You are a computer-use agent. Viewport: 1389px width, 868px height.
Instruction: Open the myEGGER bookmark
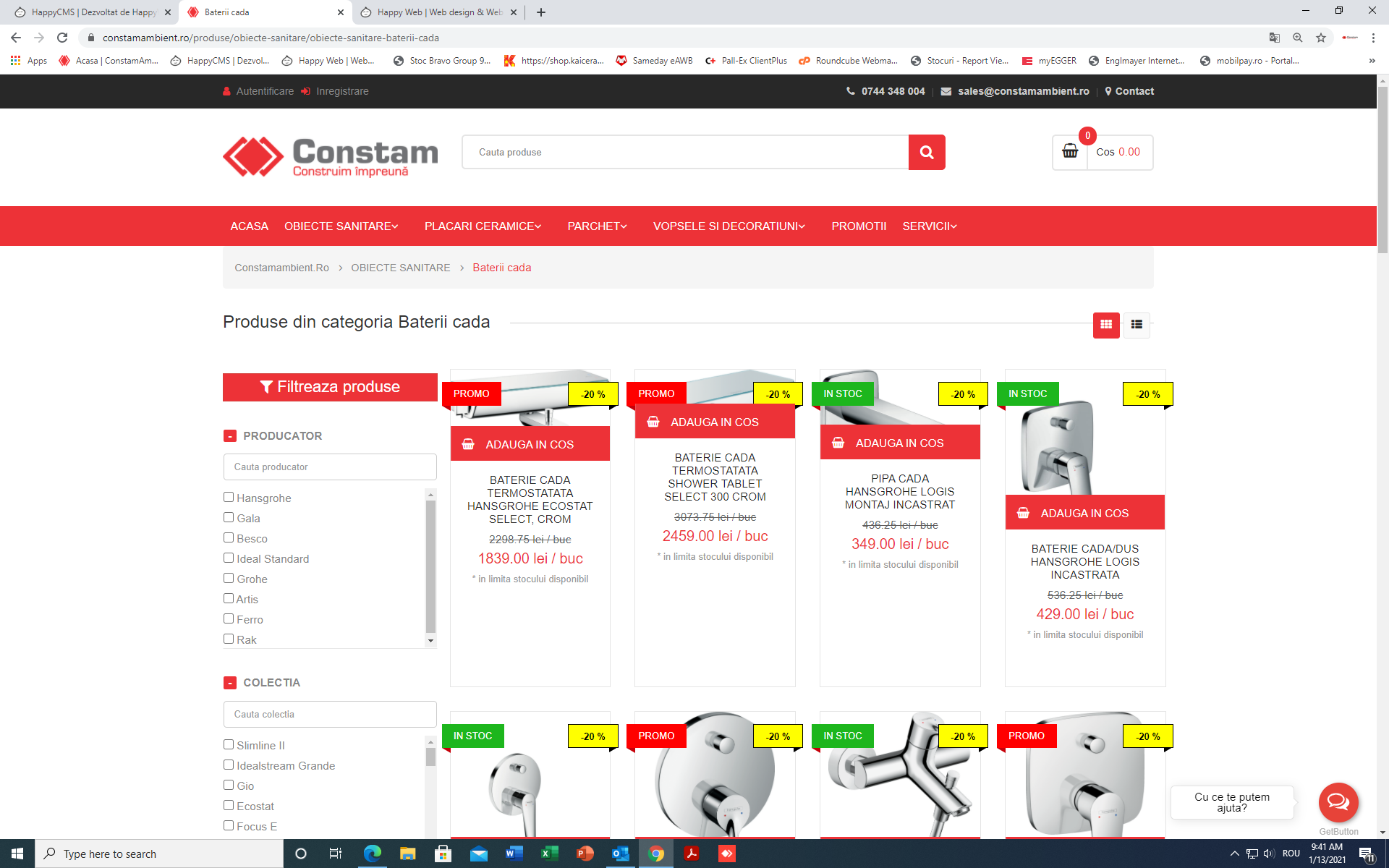[1049, 61]
